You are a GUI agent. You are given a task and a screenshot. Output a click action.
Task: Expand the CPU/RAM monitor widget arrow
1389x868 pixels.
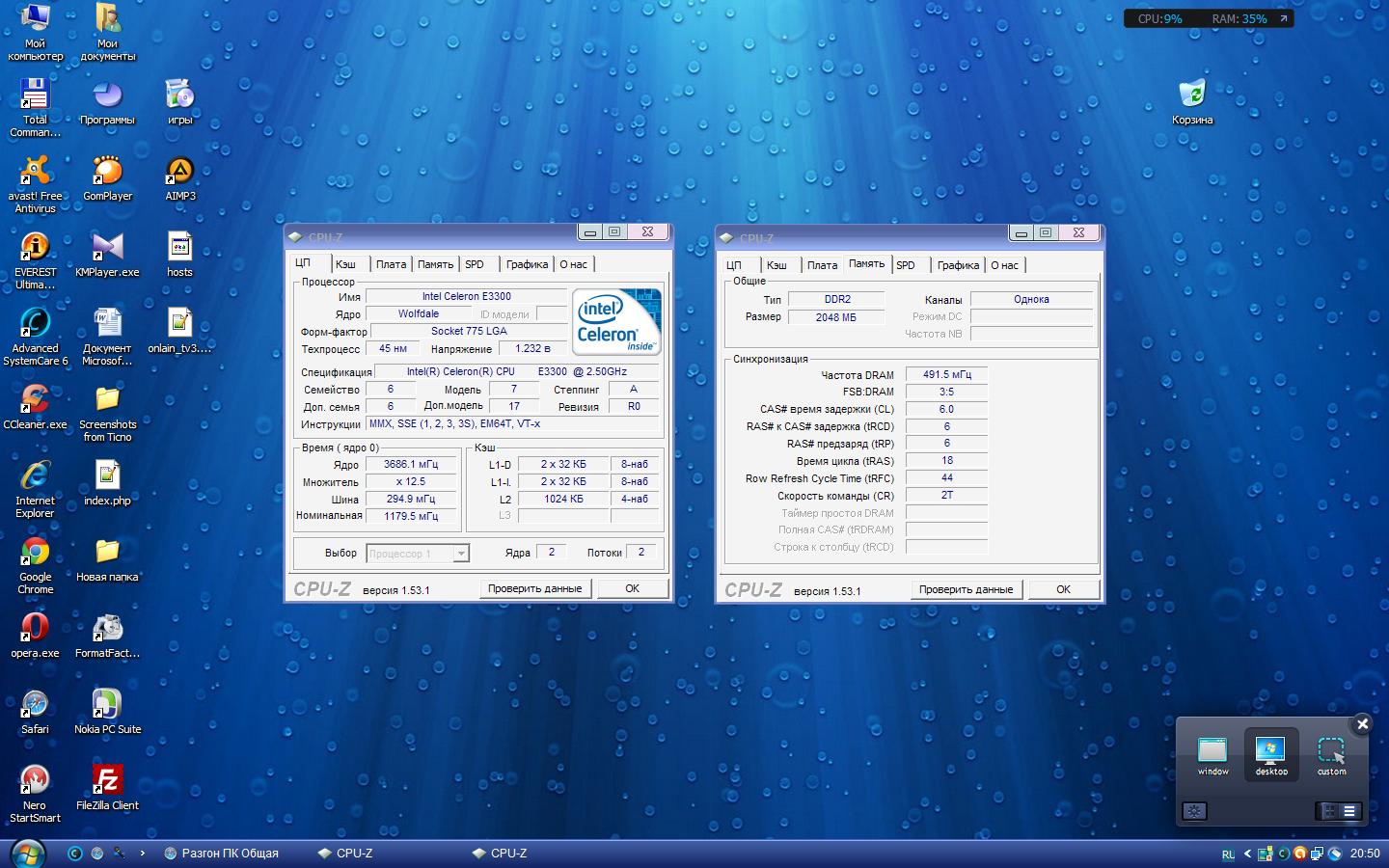tap(1283, 18)
